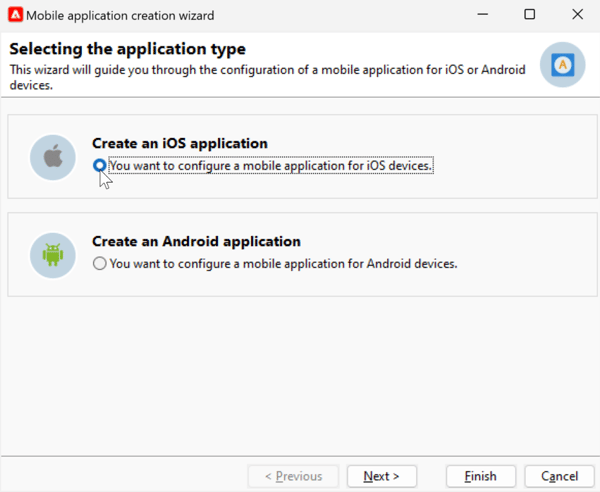Click the iOS devices description text

pos(271,166)
